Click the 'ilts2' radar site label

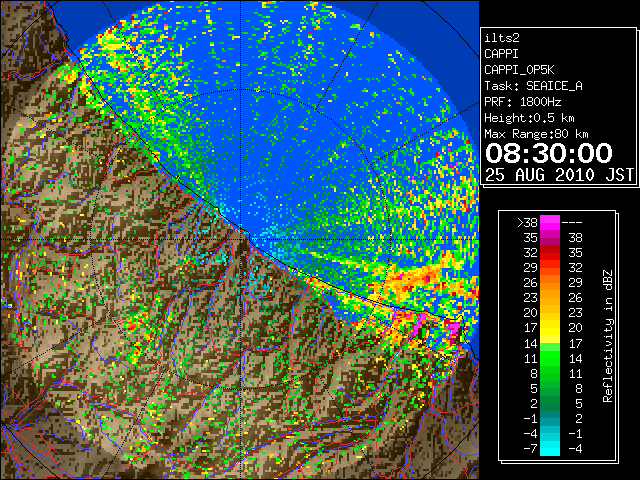click(502, 38)
